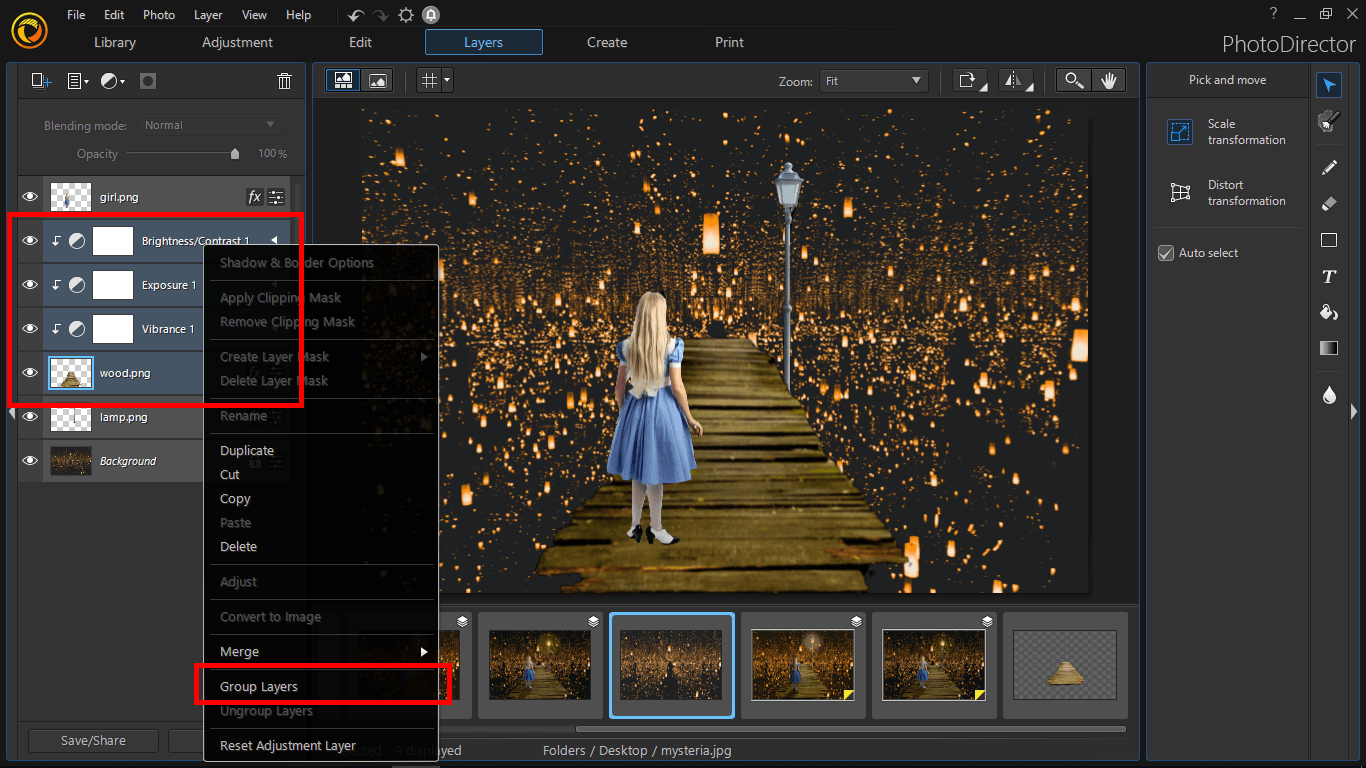1366x768 pixels.
Task: Click the layer mask square icon
Action: pos(148,81)
